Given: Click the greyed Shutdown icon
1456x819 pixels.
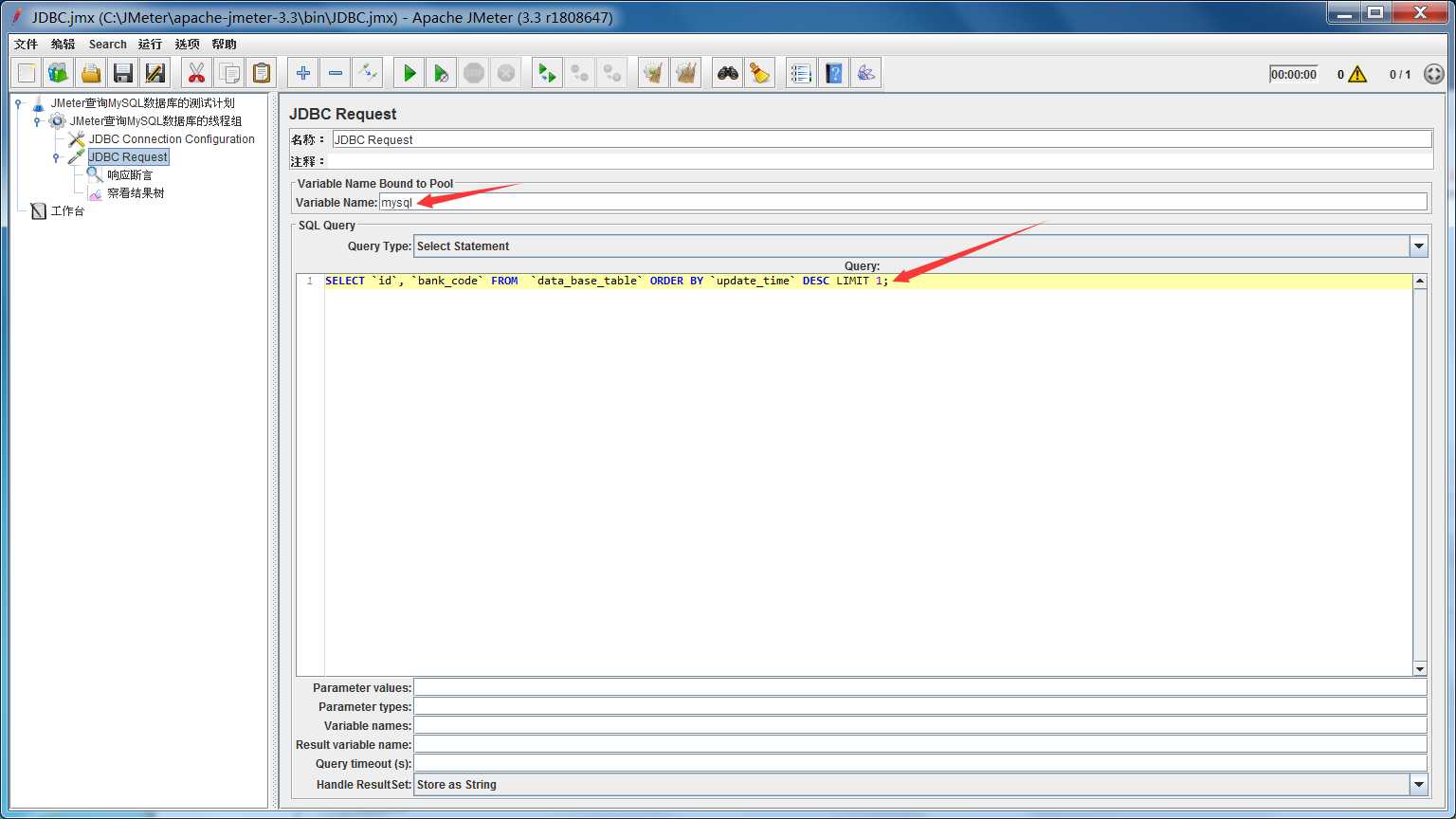Looking at the screenshot, I should click(x=505, y=73).
